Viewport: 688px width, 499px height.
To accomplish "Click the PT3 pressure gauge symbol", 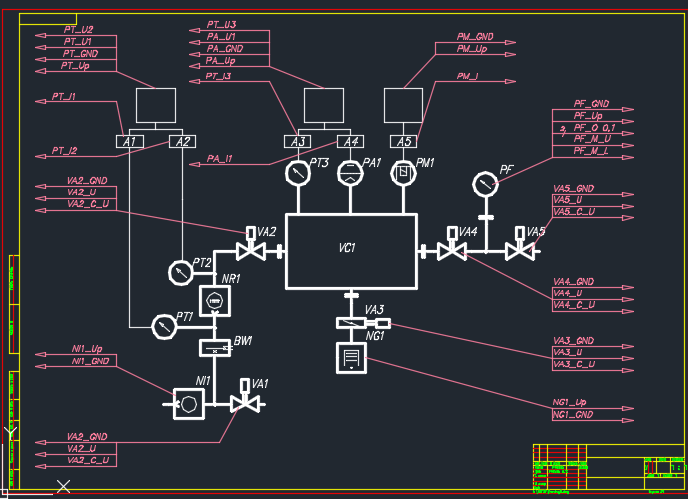I will [x=298, y=173].
